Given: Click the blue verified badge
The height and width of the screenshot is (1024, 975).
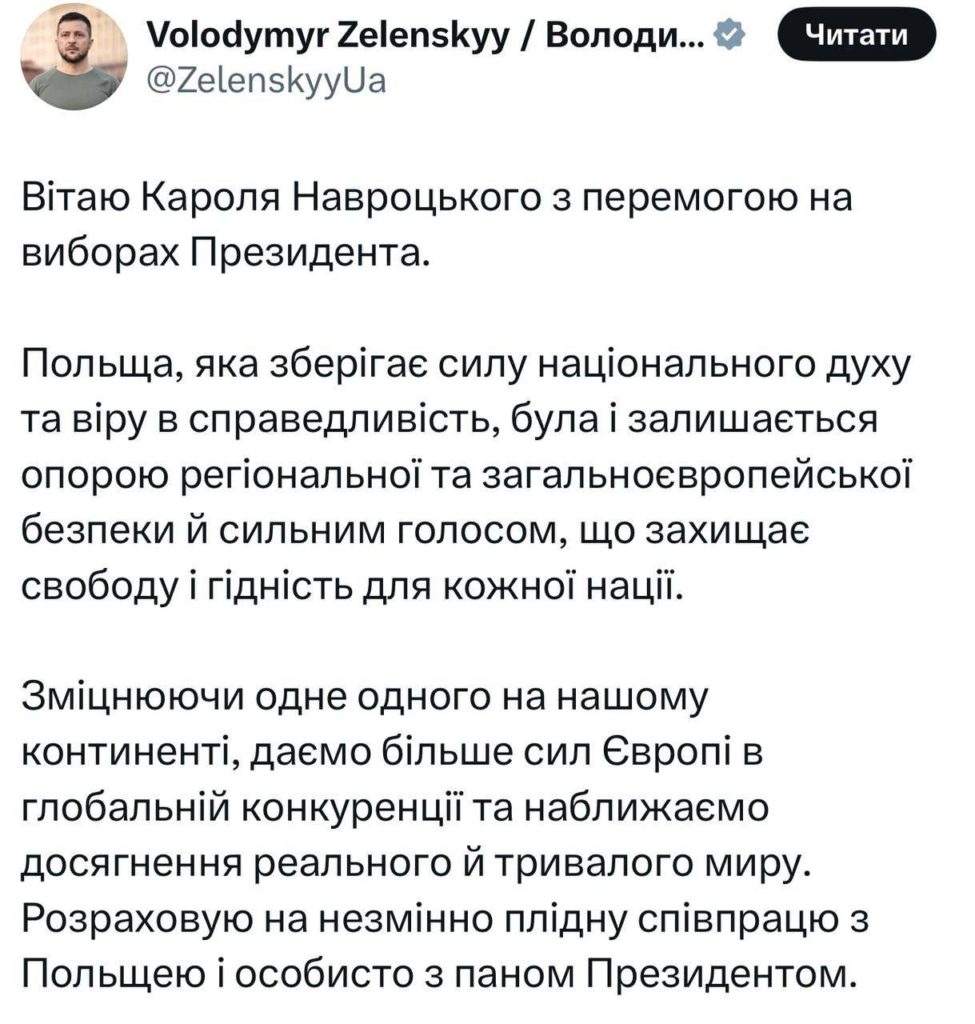Looking at the screenshot, I should click(x=730, y=38).
